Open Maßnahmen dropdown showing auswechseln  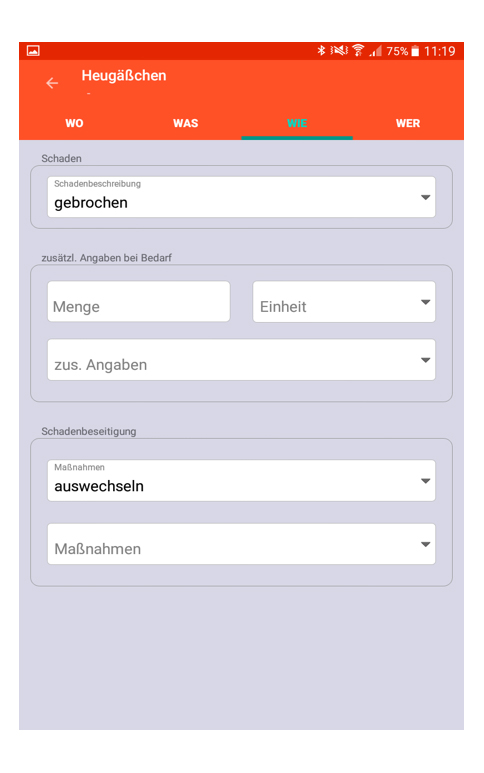tap(242, 480)
